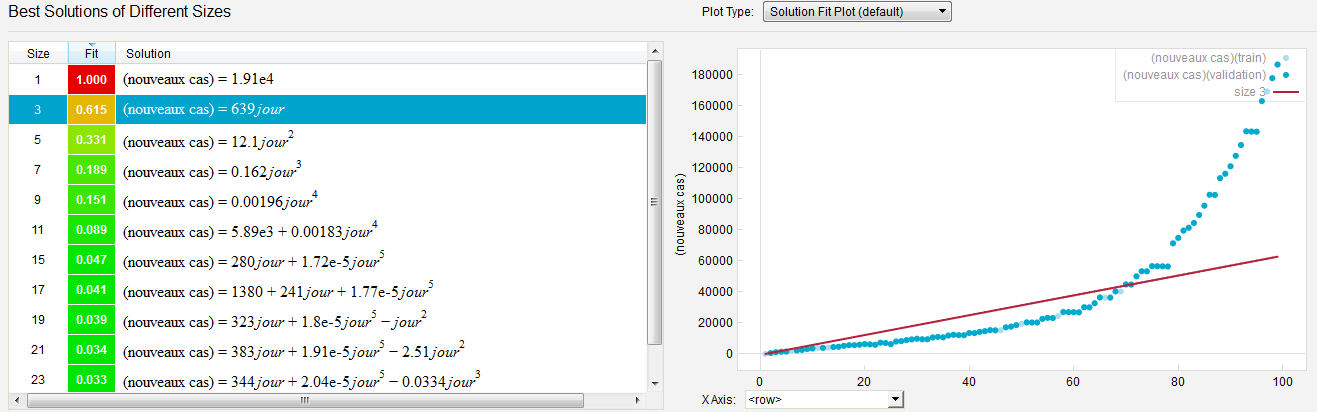The width and height of the screenshot is (1317, 412).
Task: Select the size 1 solution row
Action: 328,79
